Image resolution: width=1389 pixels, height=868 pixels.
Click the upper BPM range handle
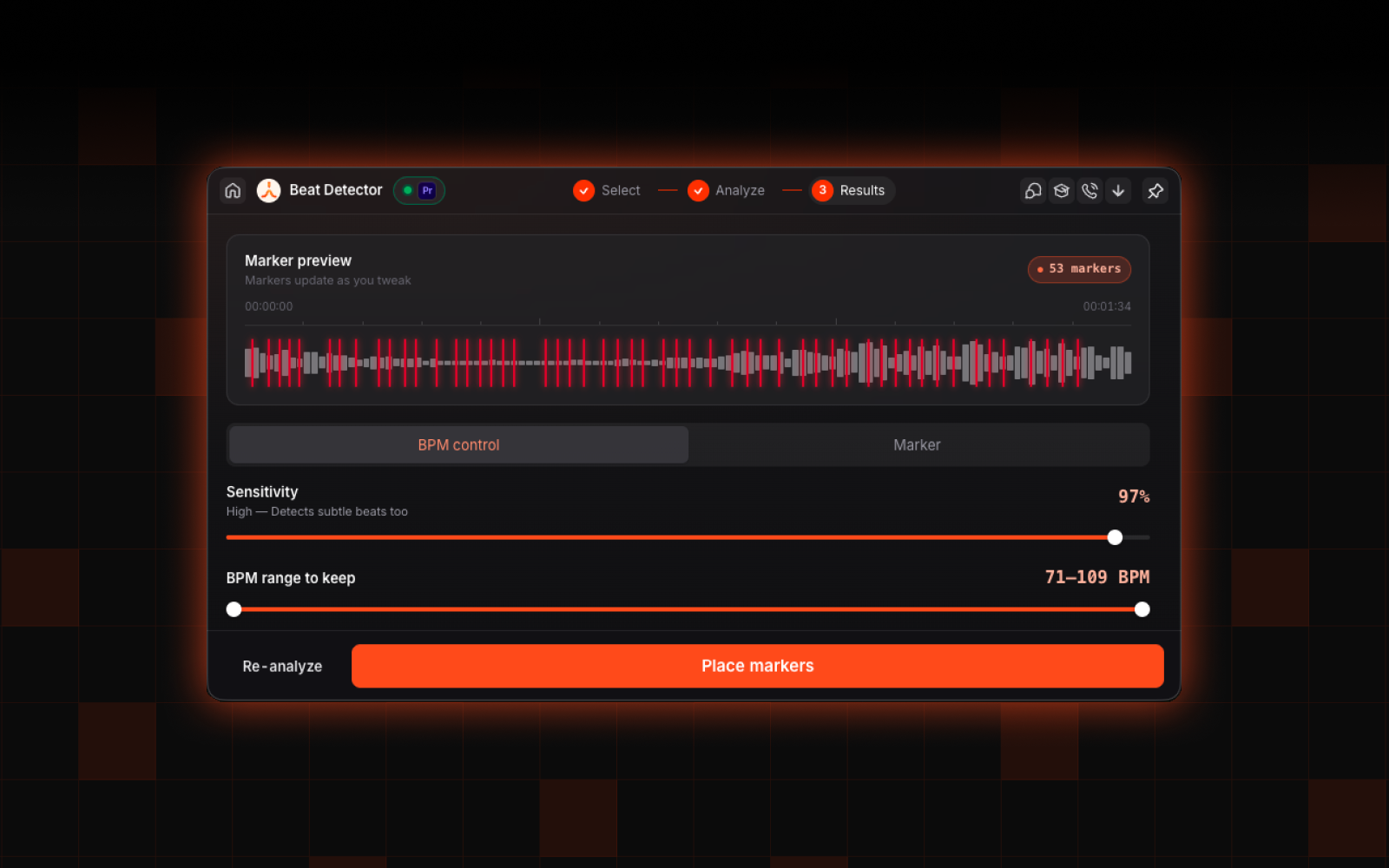[x=1142, y=609]
